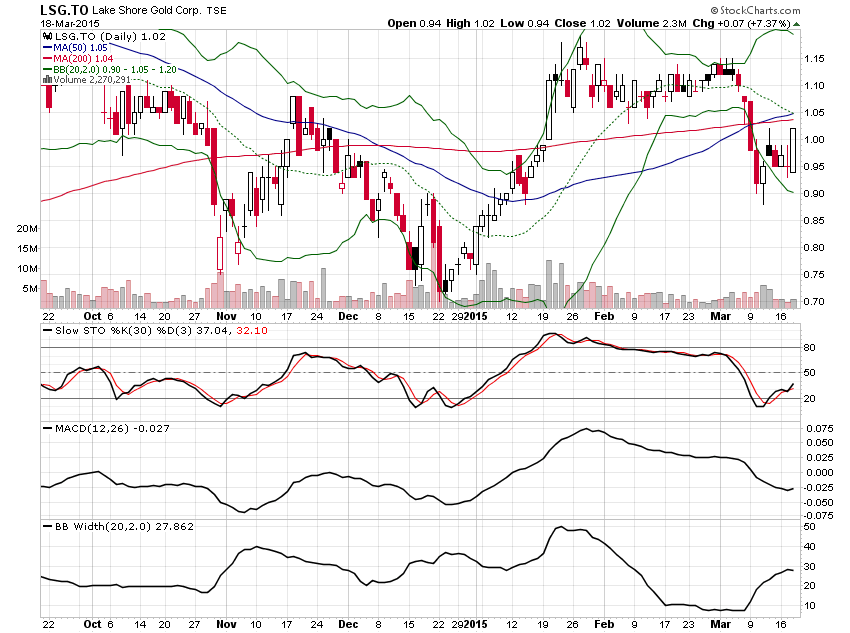Select the Close 1.02 value in the header
The image size is (850, 633).
(x=582, y=23)
